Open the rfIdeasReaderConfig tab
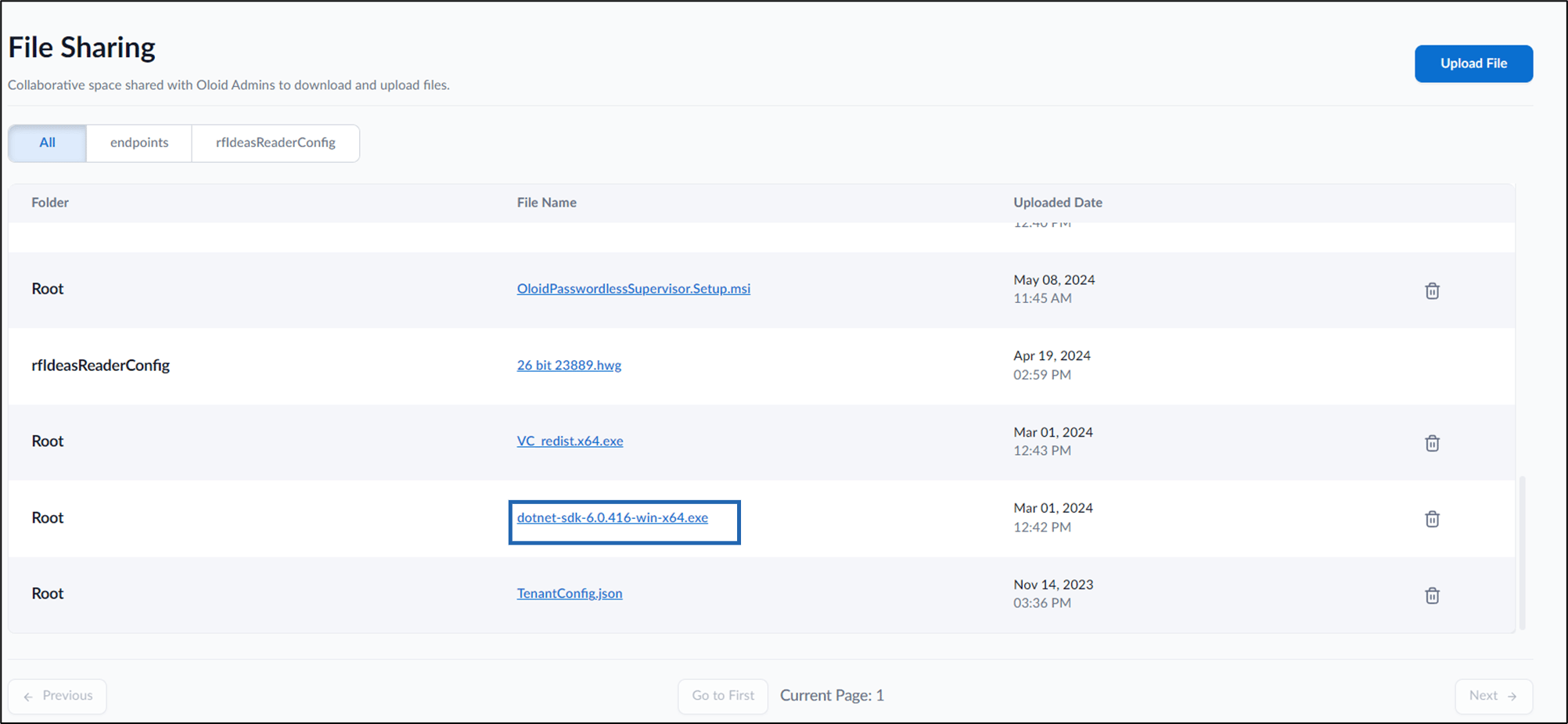Viewport: 1568px width, 724px height. click(x=275, y=143)
